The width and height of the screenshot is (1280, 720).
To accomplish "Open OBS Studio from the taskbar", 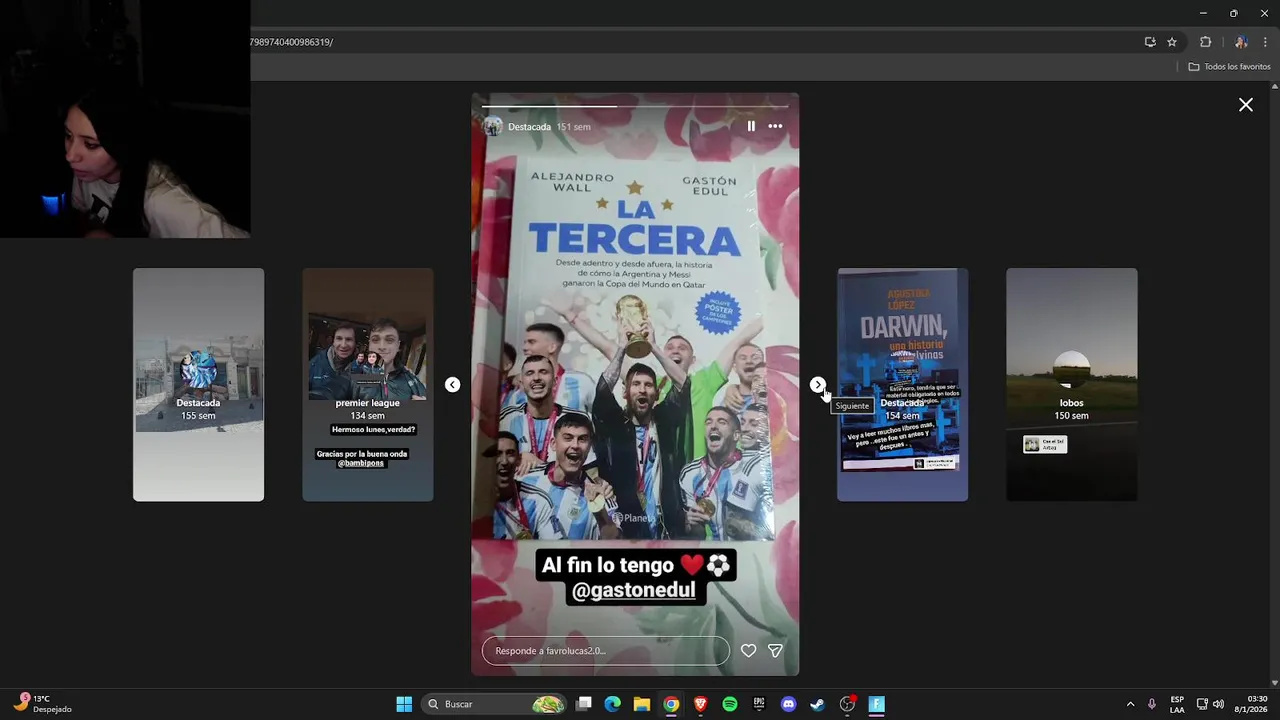I will 847,704.
